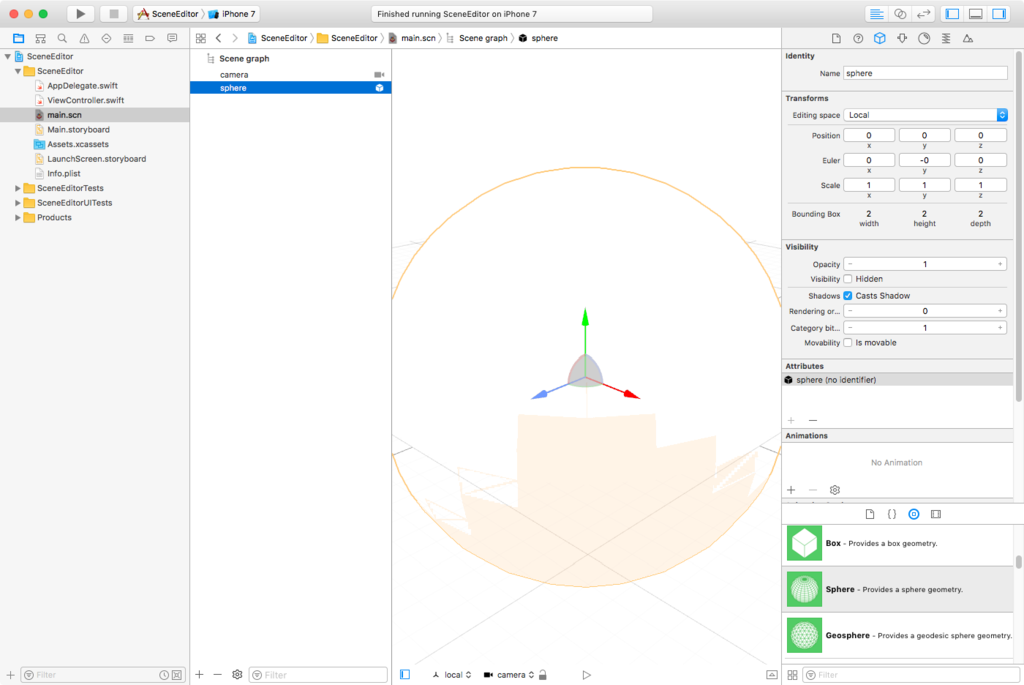Open the Material inspector
Viewport: 1024px width, 685px height.
923,39
